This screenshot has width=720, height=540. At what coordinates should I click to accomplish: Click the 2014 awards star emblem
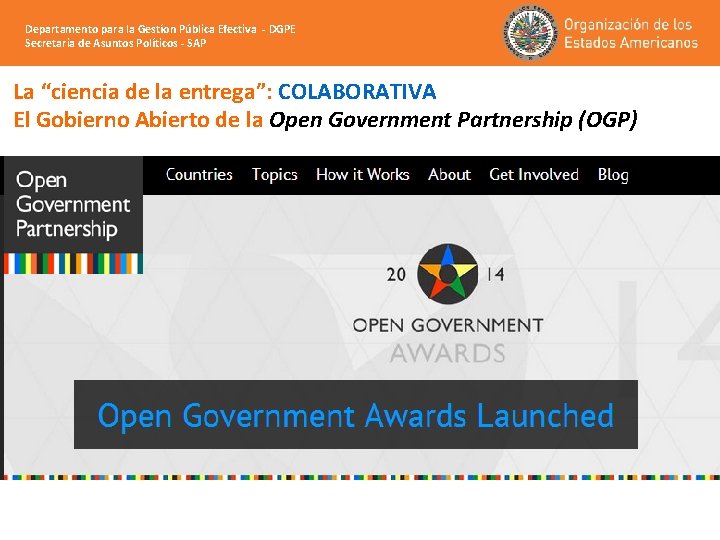[448, 274]
